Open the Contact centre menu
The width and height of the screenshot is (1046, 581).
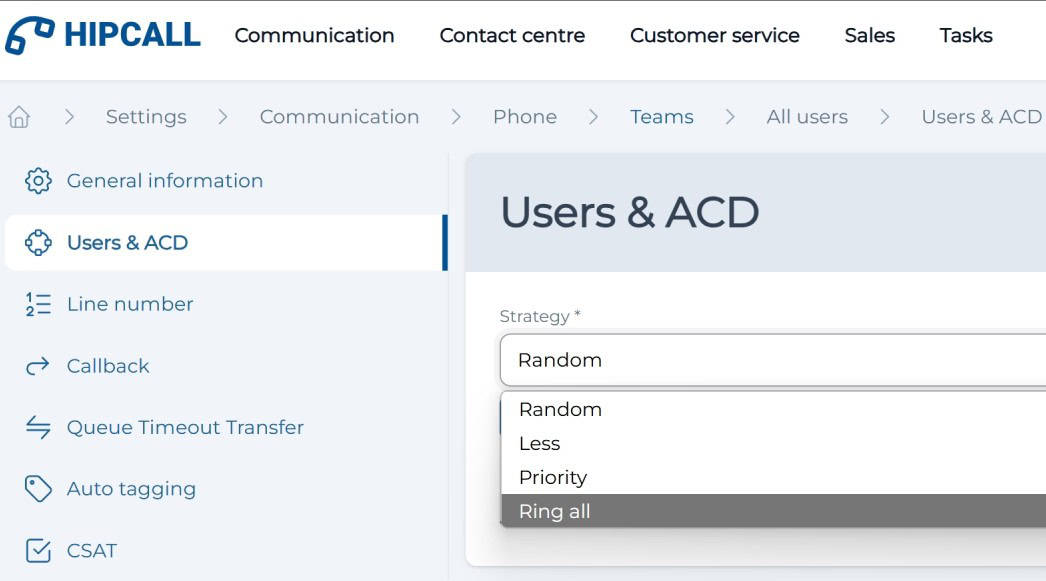click(x=512, y=36)
